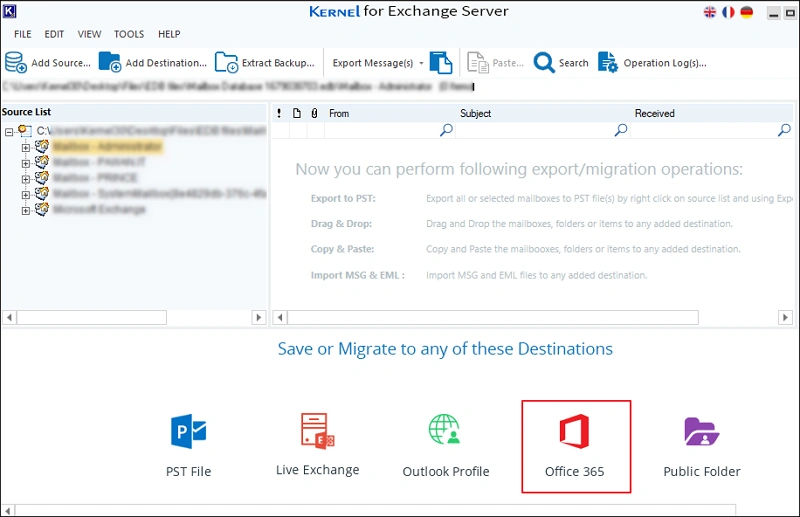Expand the last mailbox tree node
This screenshot has height=517, width=800.
26,211
